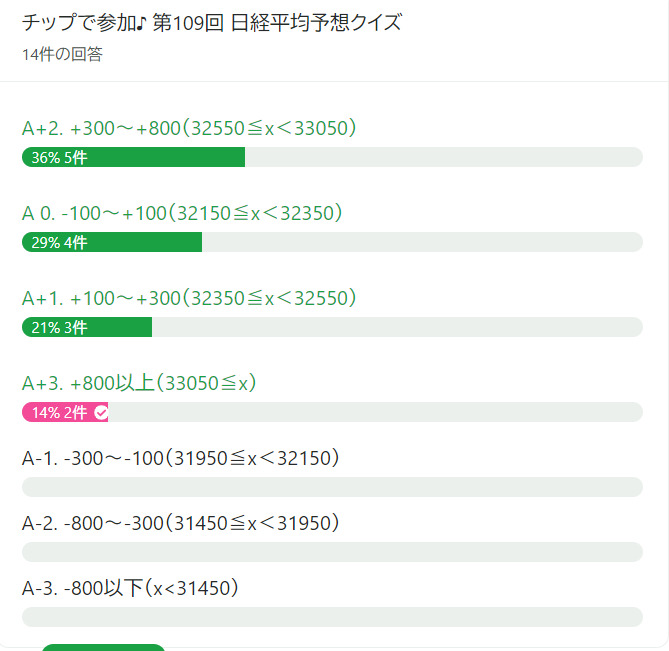Click the empty result bar under A-2
The width and height of the screenshot is (669, 651).
[x=332, y=552]
